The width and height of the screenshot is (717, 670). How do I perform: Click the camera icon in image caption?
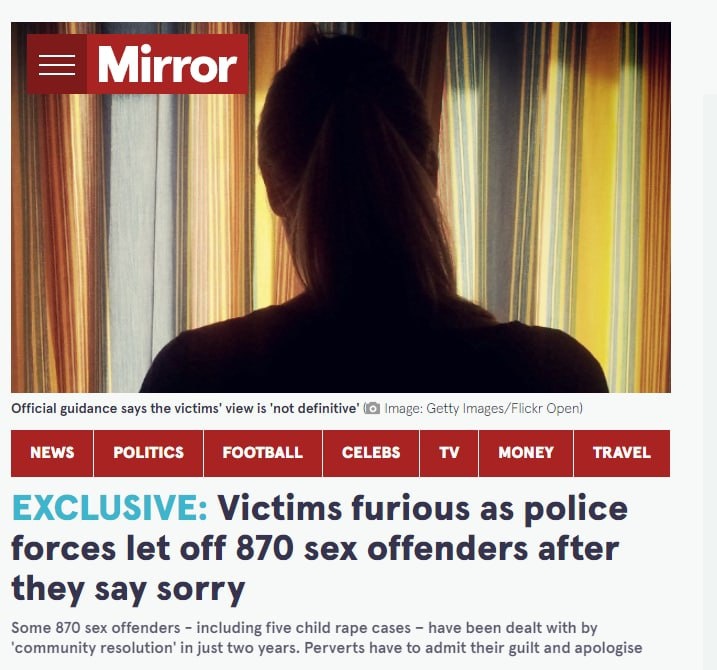coord(372,408)
